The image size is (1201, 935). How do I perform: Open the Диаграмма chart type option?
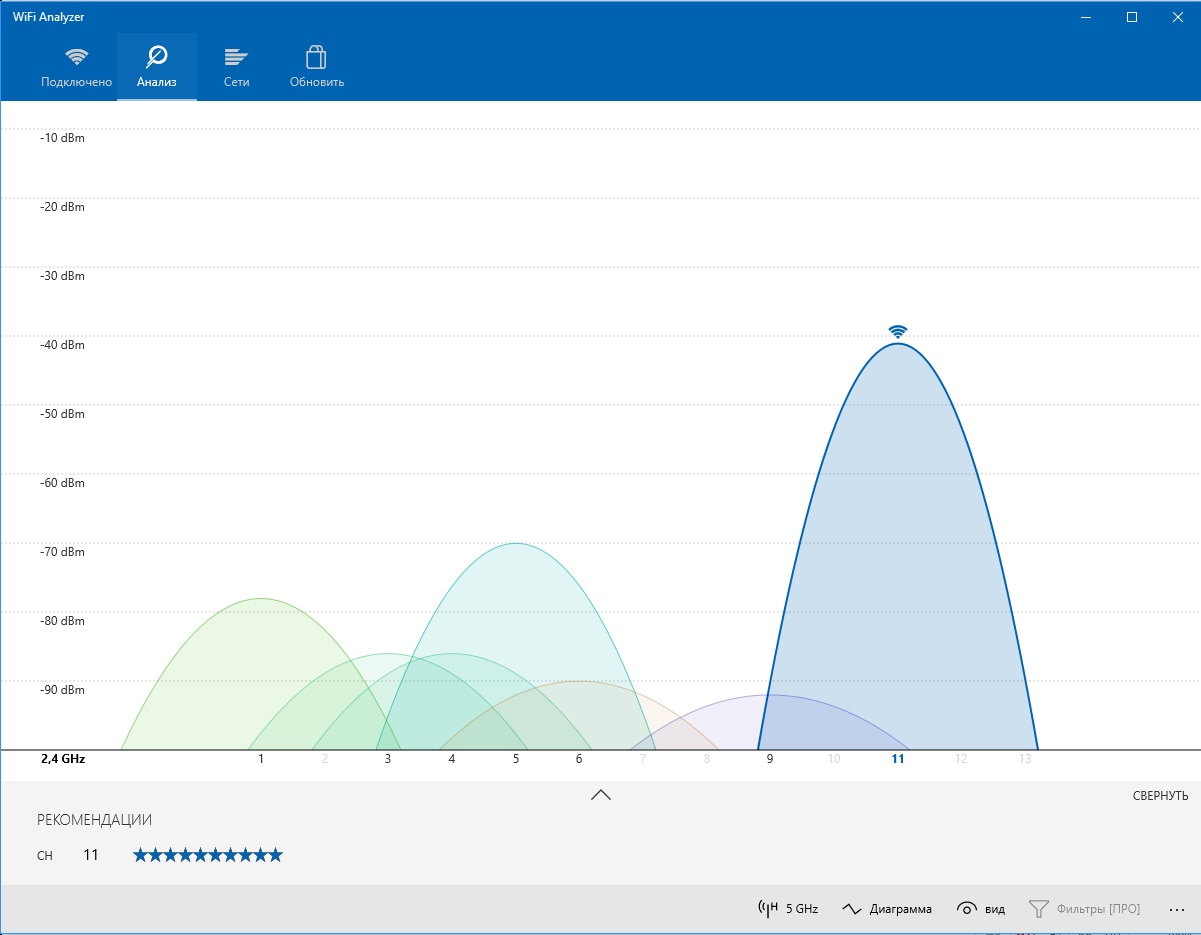(887, 909)
